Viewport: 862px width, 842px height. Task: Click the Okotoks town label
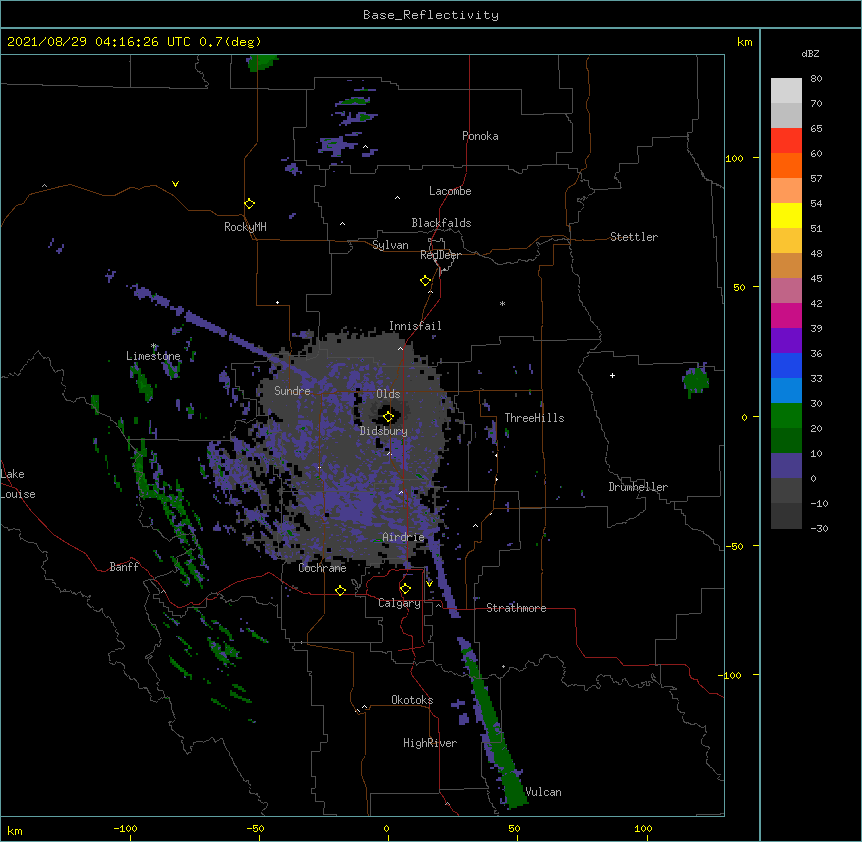[412, 700]
